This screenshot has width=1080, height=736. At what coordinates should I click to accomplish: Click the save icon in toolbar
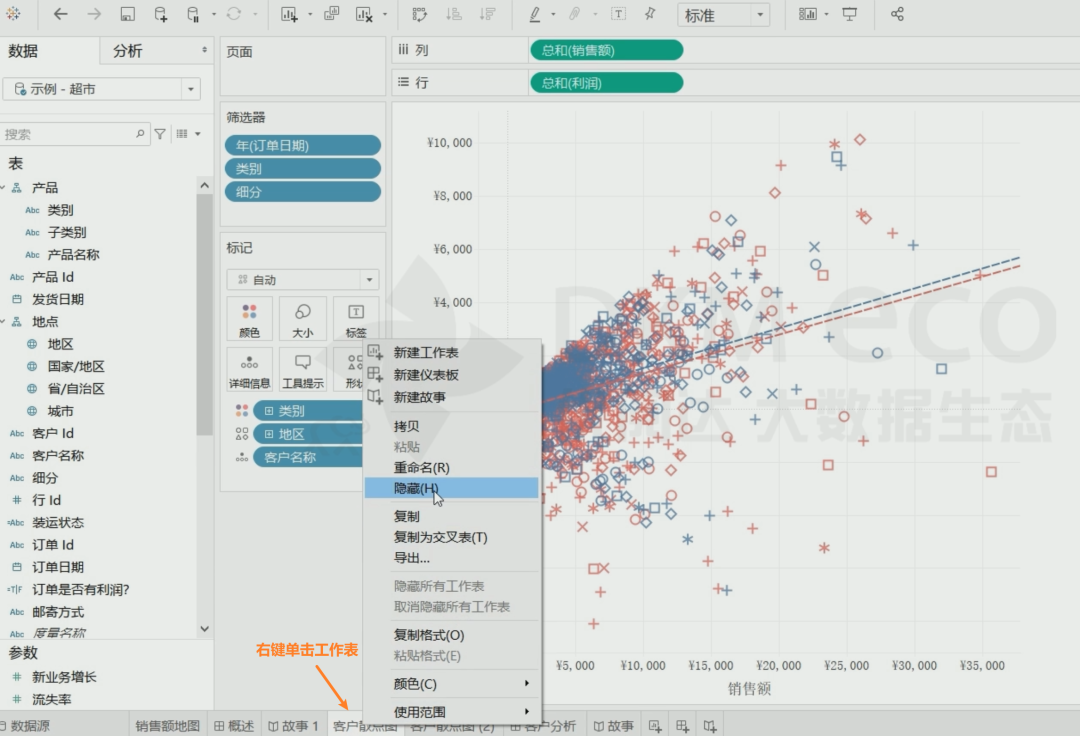point(127,14)
